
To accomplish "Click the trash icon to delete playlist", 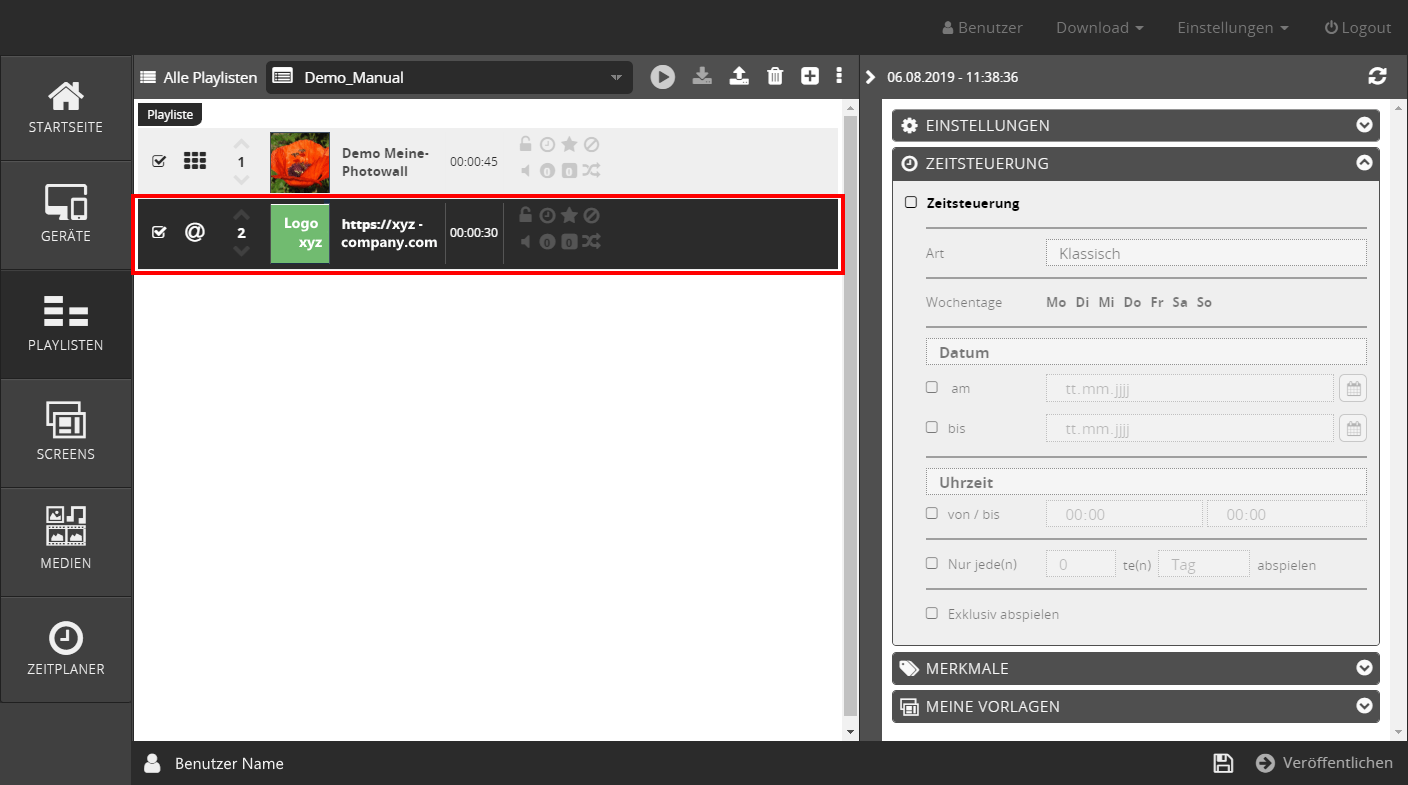I will 775,77.
